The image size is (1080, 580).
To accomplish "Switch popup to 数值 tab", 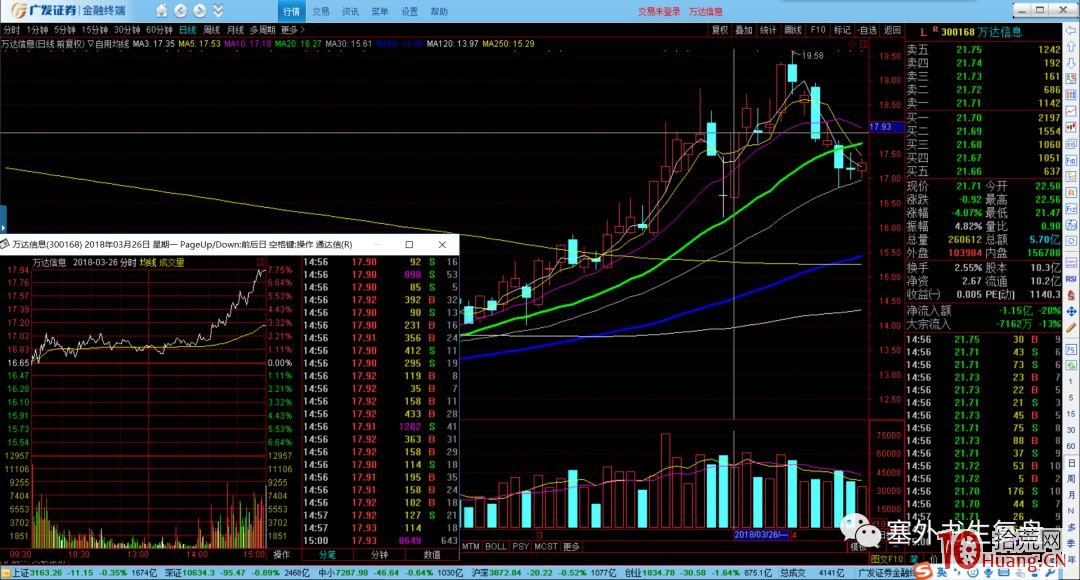I will pyautogui.click(x=432, y=555).
